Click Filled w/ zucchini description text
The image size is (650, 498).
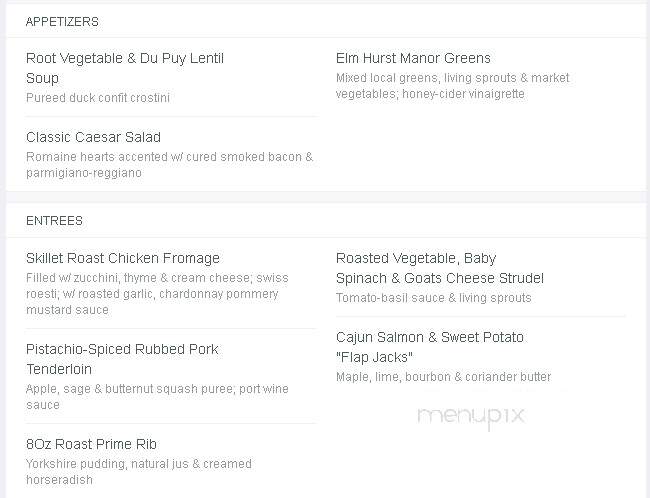[157, 294]
